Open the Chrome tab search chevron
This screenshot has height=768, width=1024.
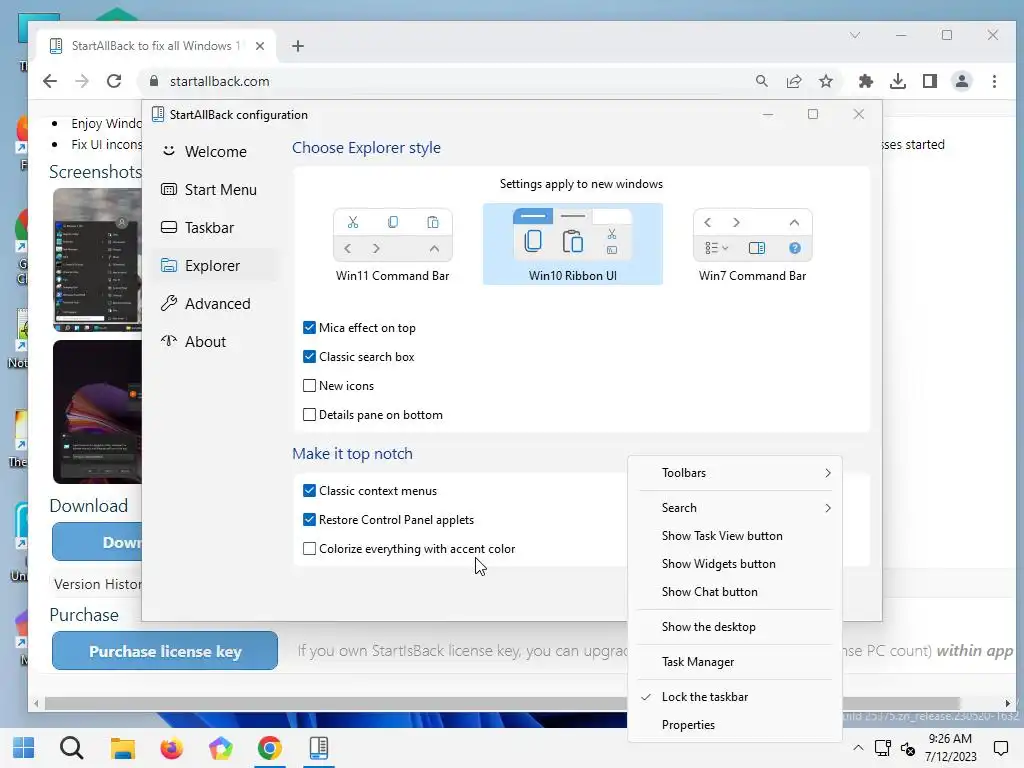pos(855,35)
